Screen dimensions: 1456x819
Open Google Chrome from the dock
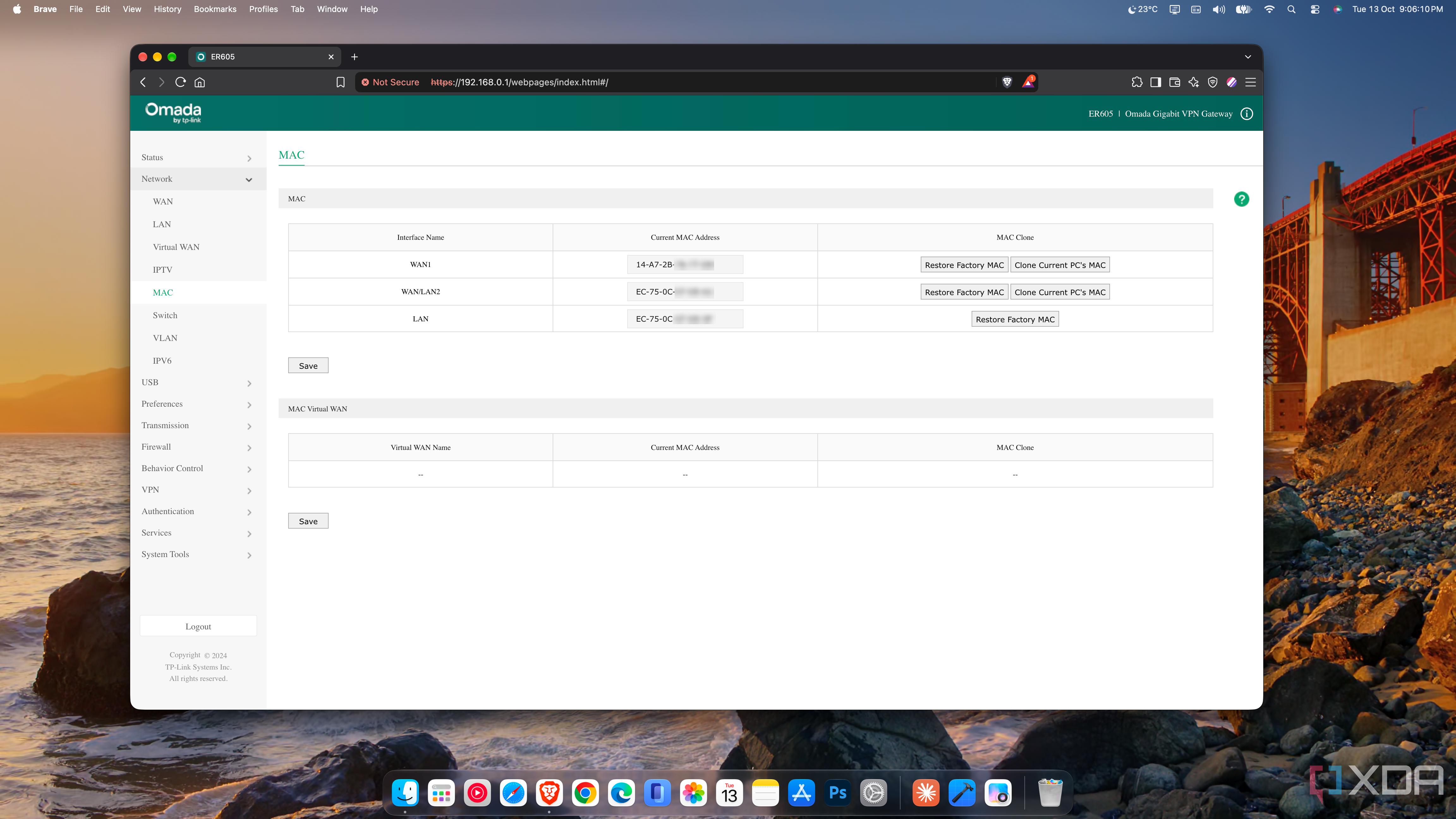[585, 793]
